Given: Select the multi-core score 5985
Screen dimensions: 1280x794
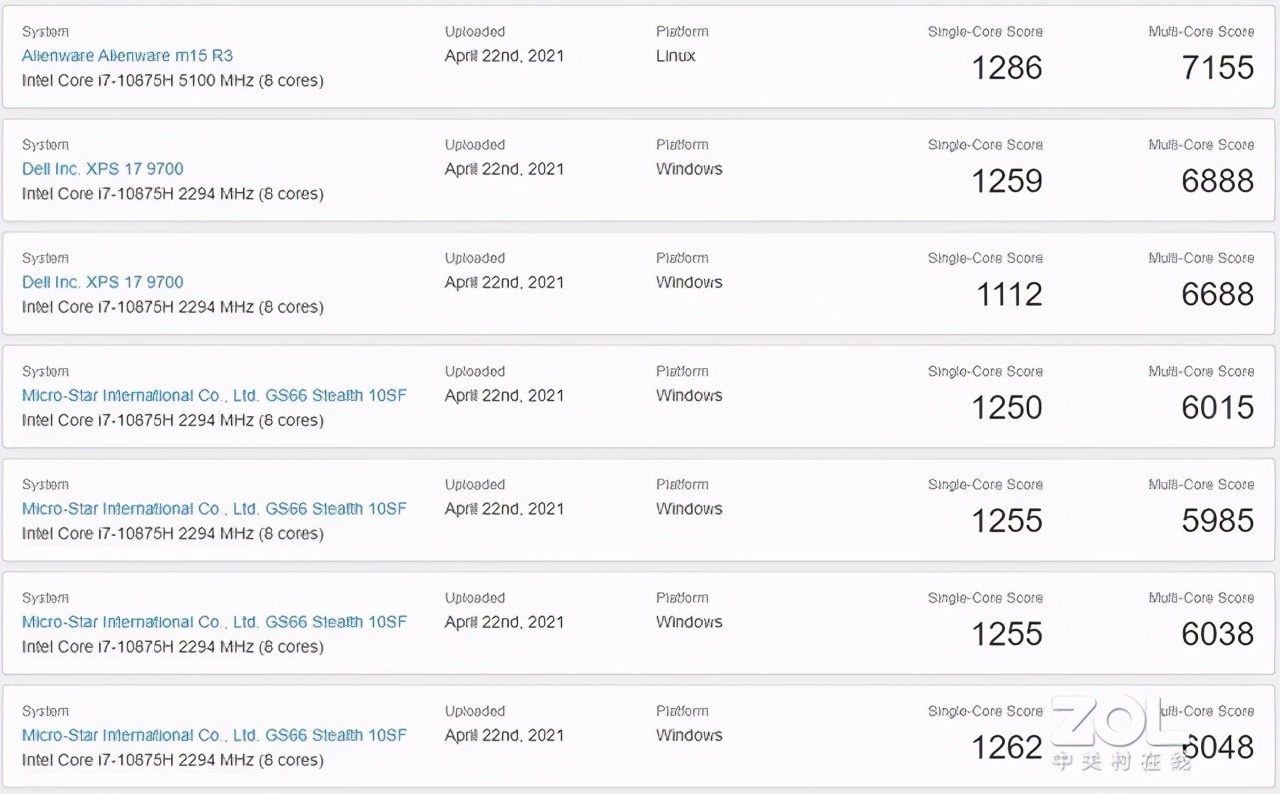Looking at the screenshot, I should (x=1217, y=520).
